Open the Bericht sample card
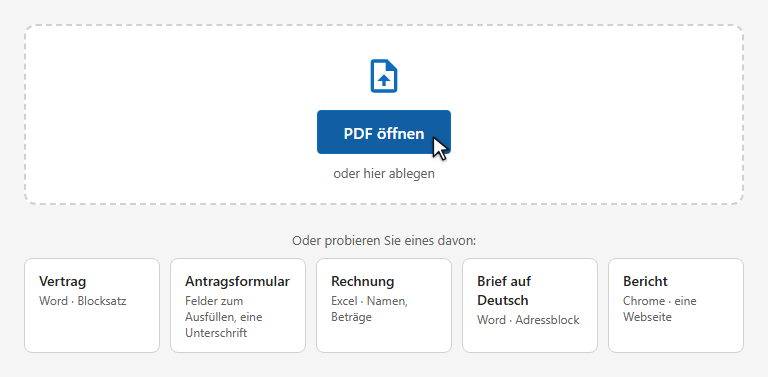This screenshot has width=768, height=377. (676, 306)
